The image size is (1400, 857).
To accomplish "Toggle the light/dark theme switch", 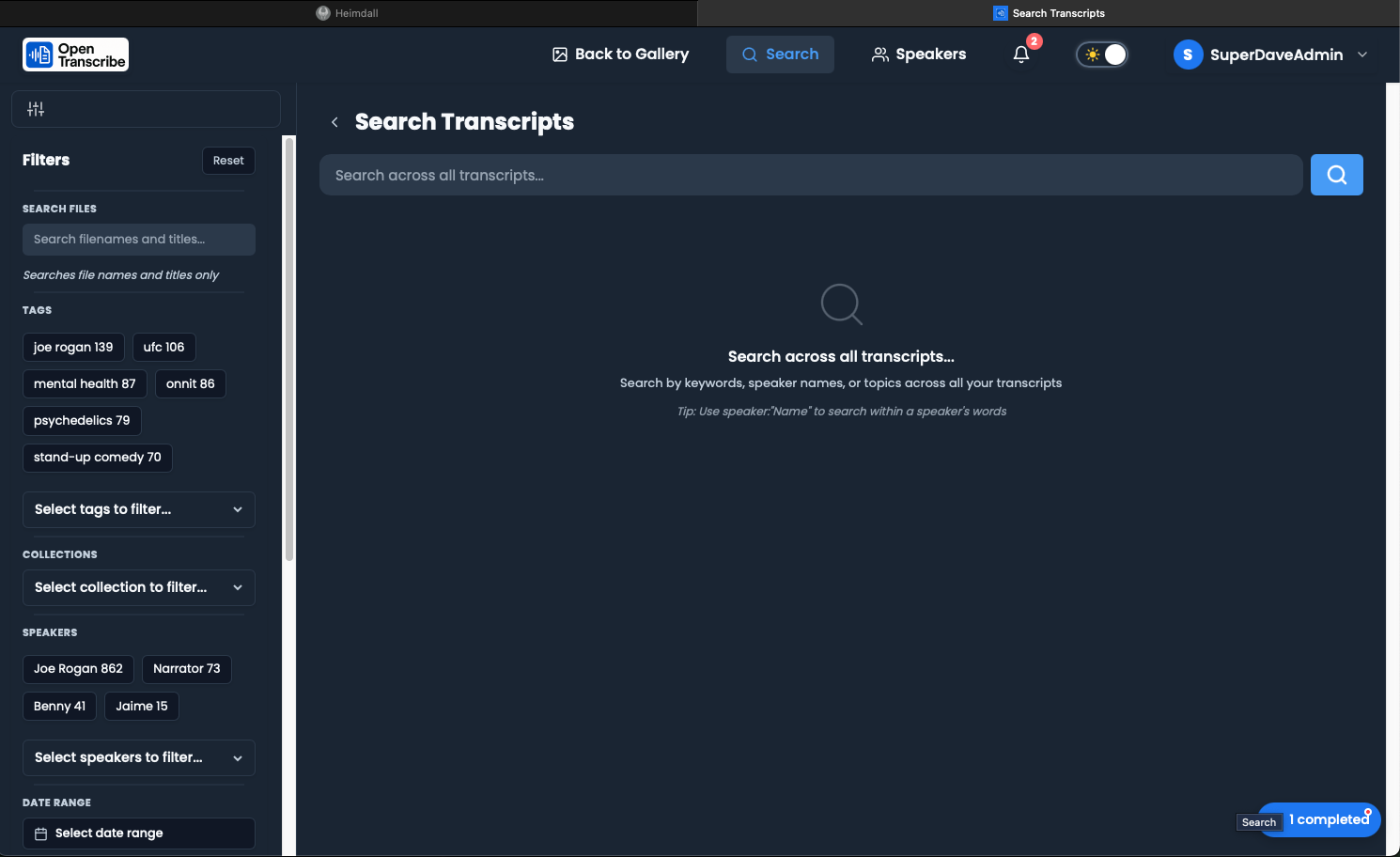I will pyautogui.click(x=1102, y=55).
